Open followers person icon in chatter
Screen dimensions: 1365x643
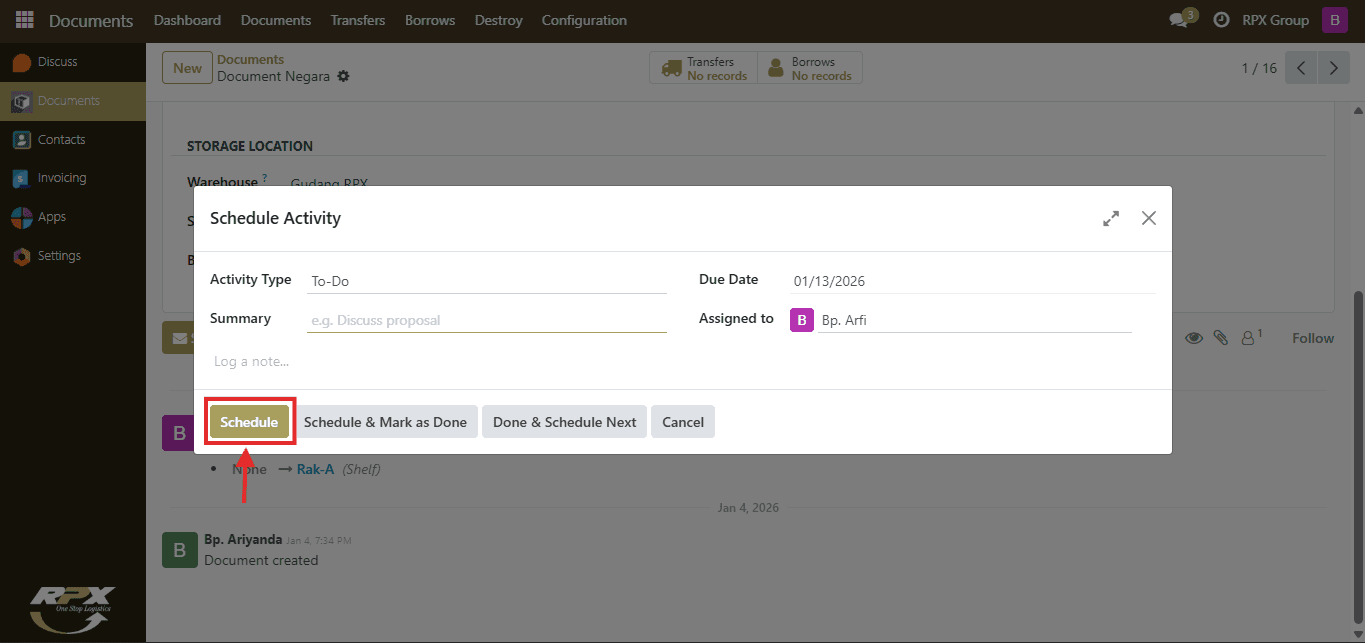pyautogui.click(x=1249, y=338)
